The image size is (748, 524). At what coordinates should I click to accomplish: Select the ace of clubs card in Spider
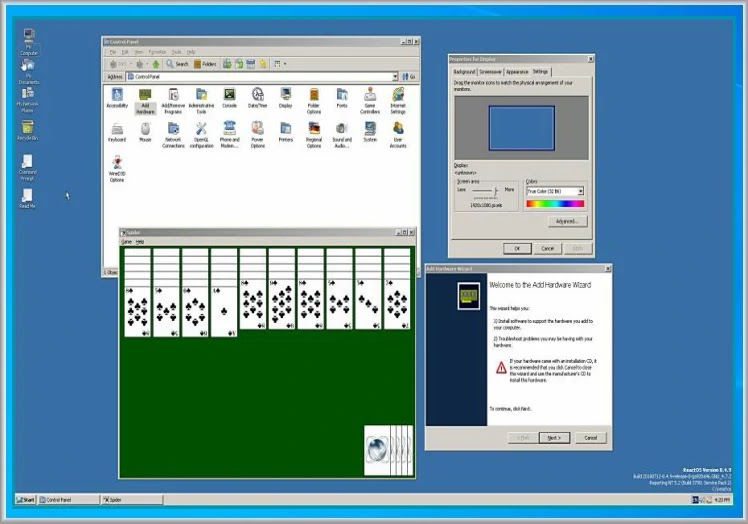[224, 312]
